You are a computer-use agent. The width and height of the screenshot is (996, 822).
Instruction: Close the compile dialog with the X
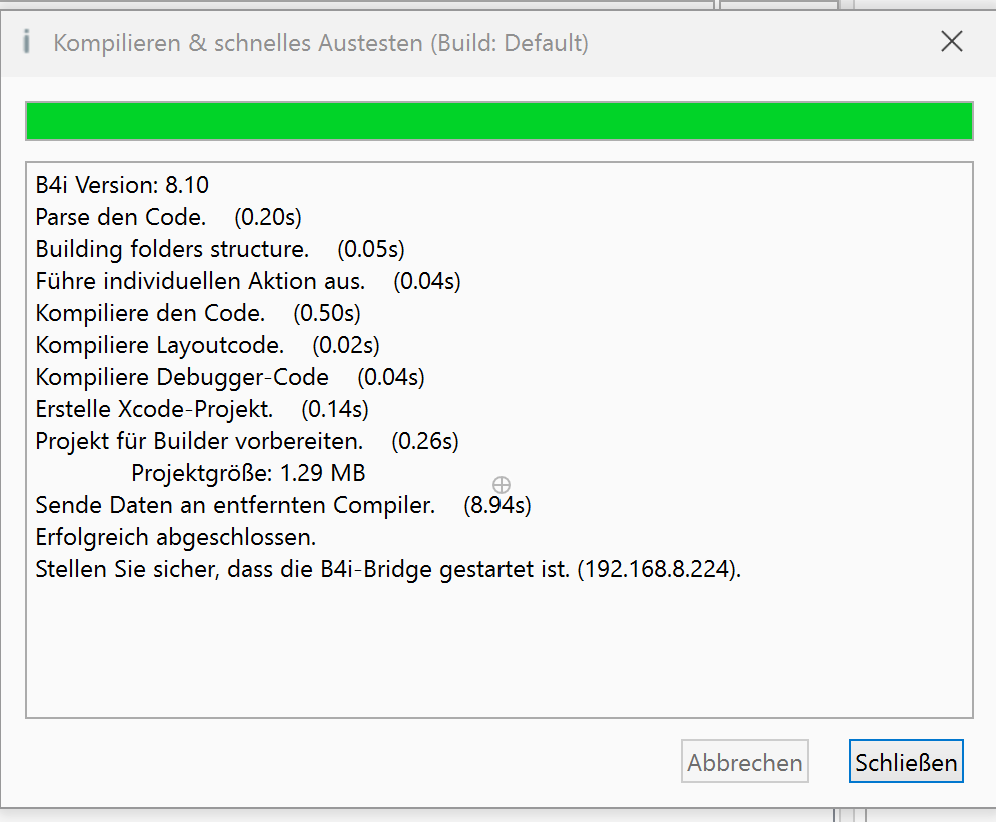click(952, 41)
